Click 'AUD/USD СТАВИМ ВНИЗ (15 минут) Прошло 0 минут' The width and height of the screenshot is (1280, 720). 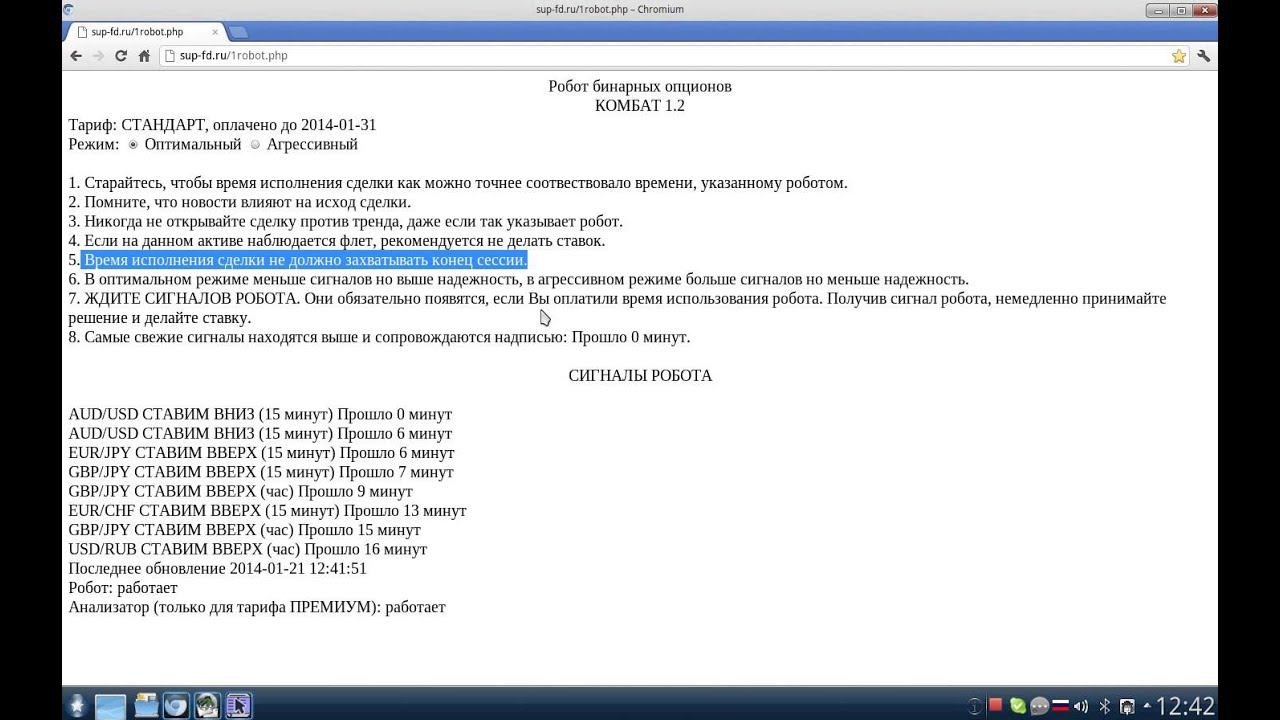(260, 414)
